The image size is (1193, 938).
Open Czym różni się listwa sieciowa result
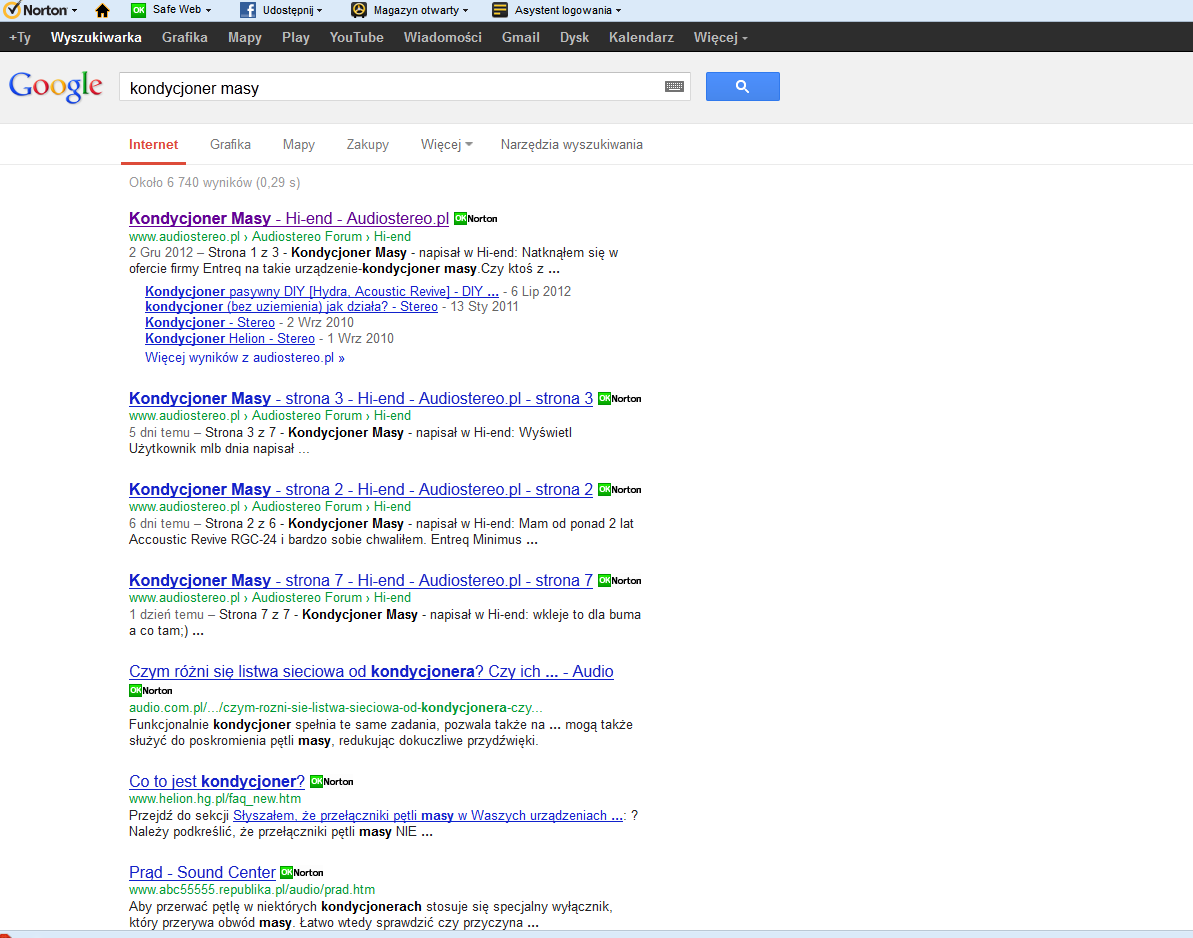point(371,672)
